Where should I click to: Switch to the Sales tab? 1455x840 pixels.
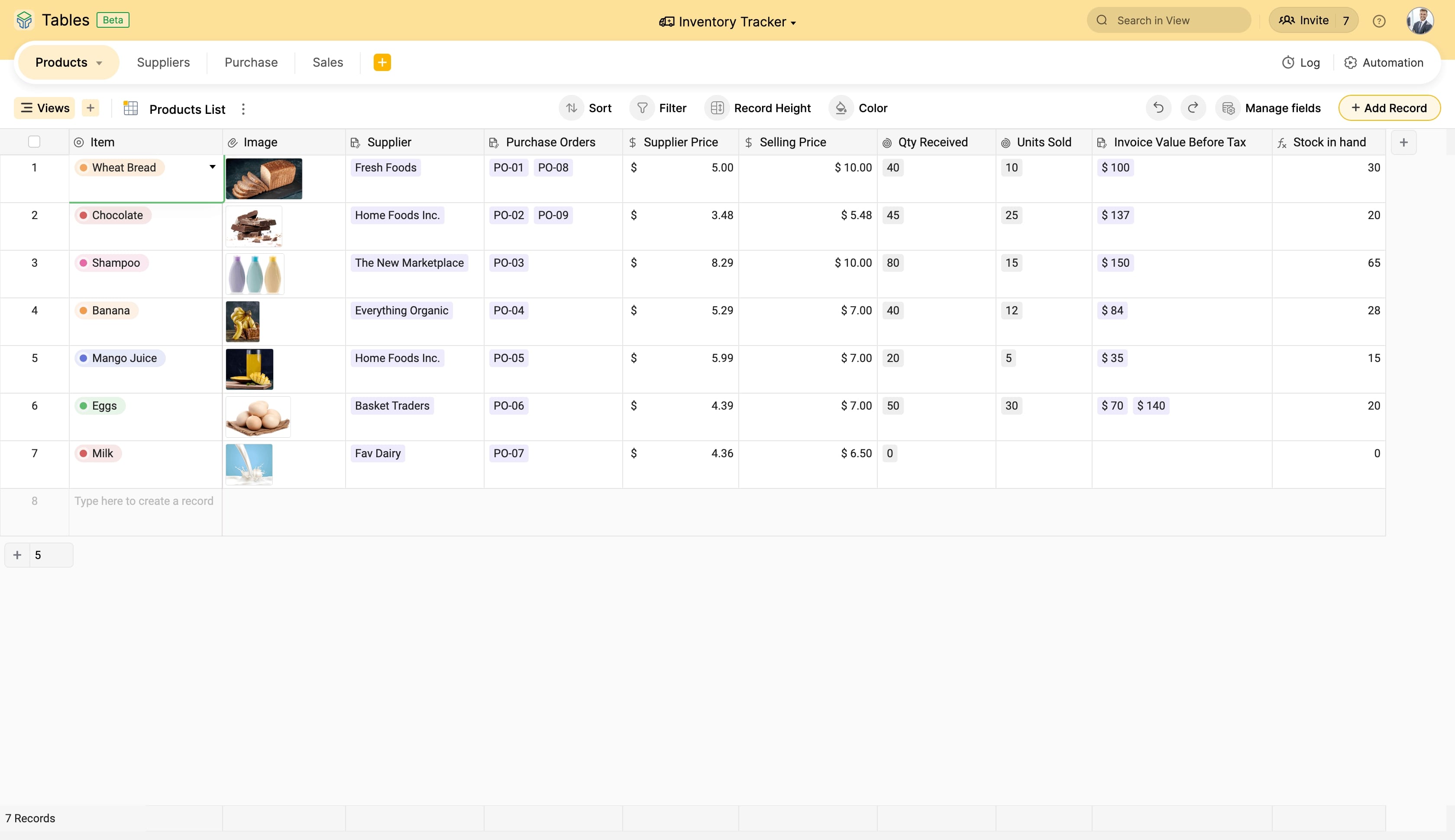coord(328,62)
